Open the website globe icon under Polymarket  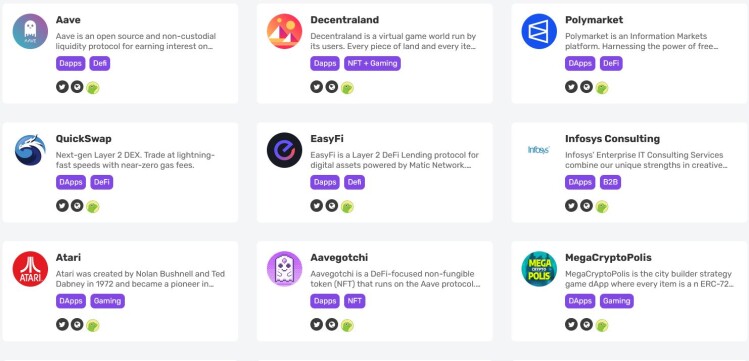point(586,87)
